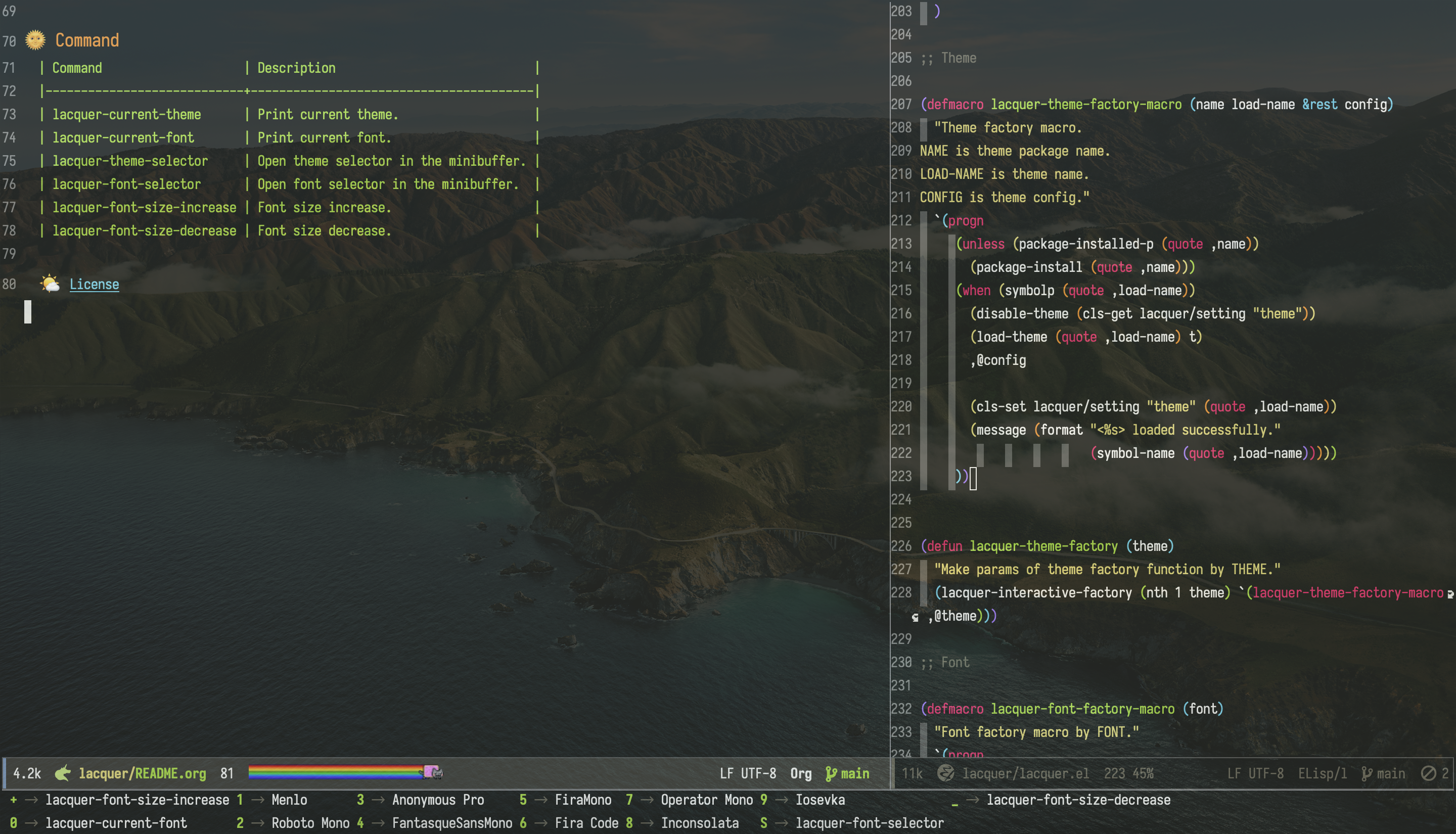The height and width of the screenshot is (834, 1456).
Task: Expand the folded License heading
Action: coord(94,284)
